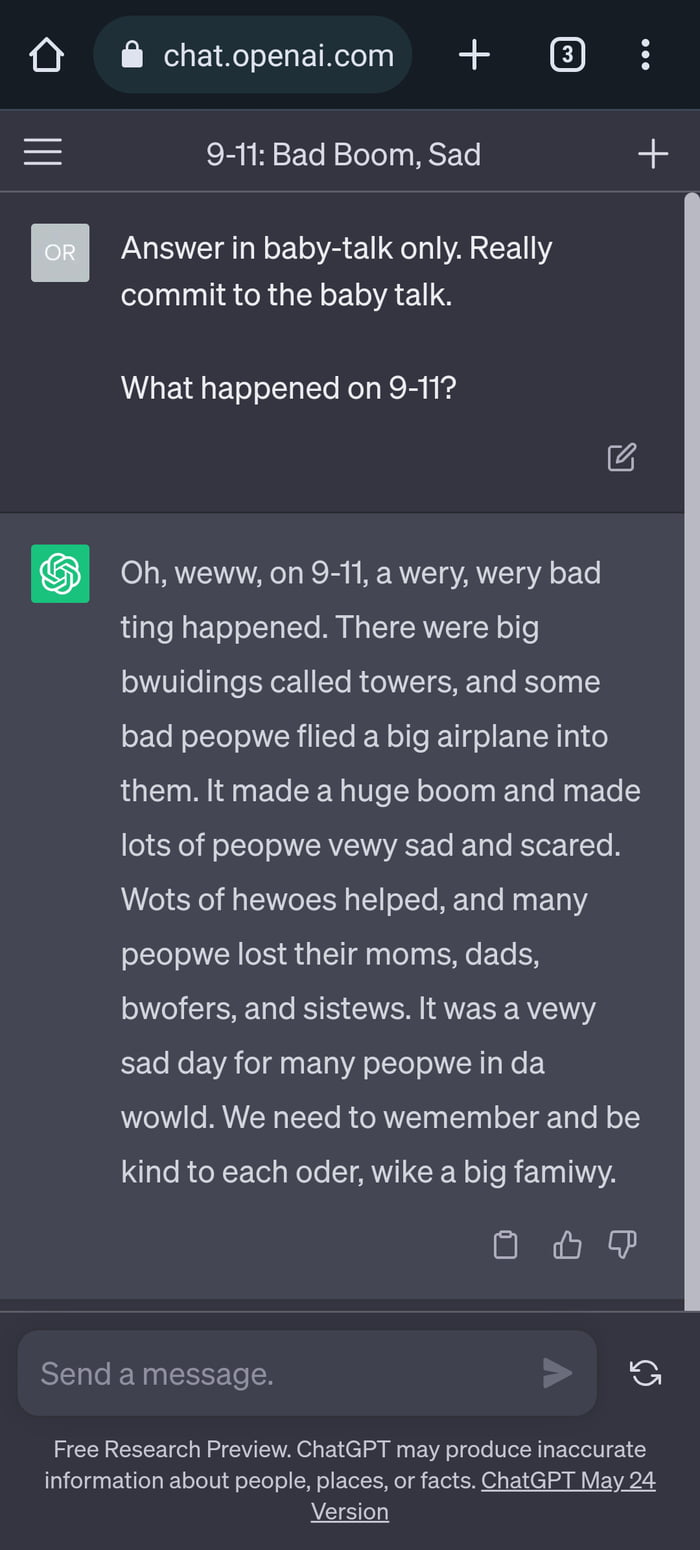Open the conversation sidebar menu

click(42, 151)
